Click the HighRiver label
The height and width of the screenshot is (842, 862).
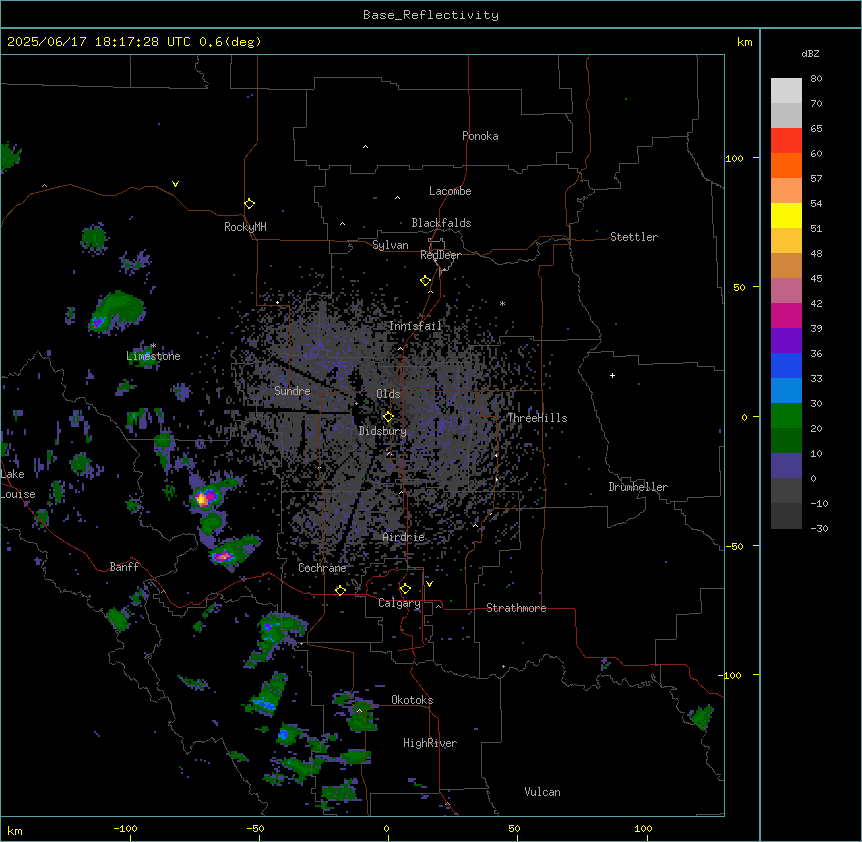pos(430,743)
